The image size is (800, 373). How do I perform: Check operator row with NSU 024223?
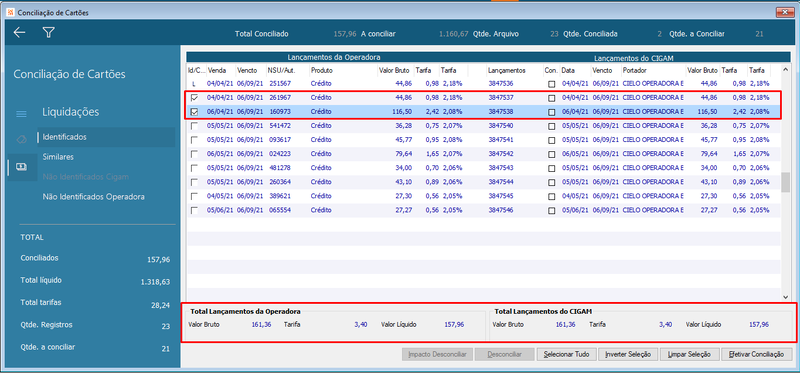[194, 154]
